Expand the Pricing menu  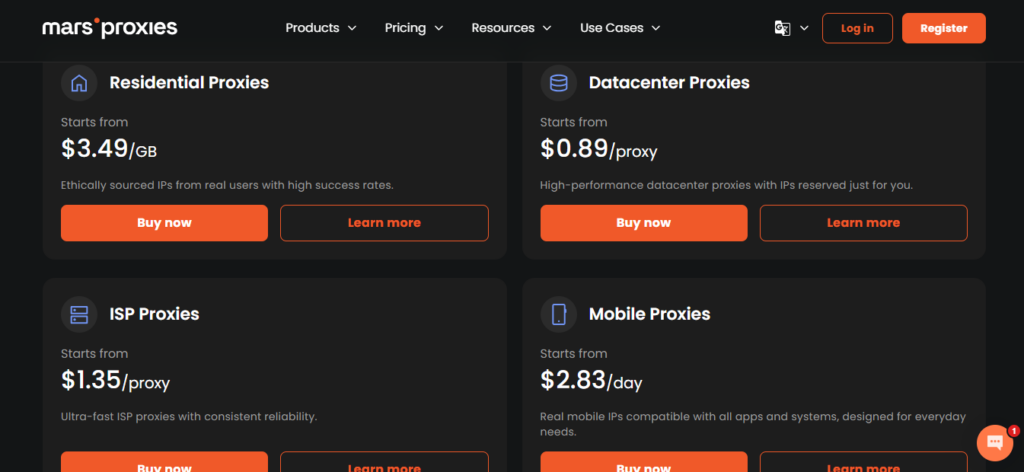pyautogui.click(x=414, y=28)
